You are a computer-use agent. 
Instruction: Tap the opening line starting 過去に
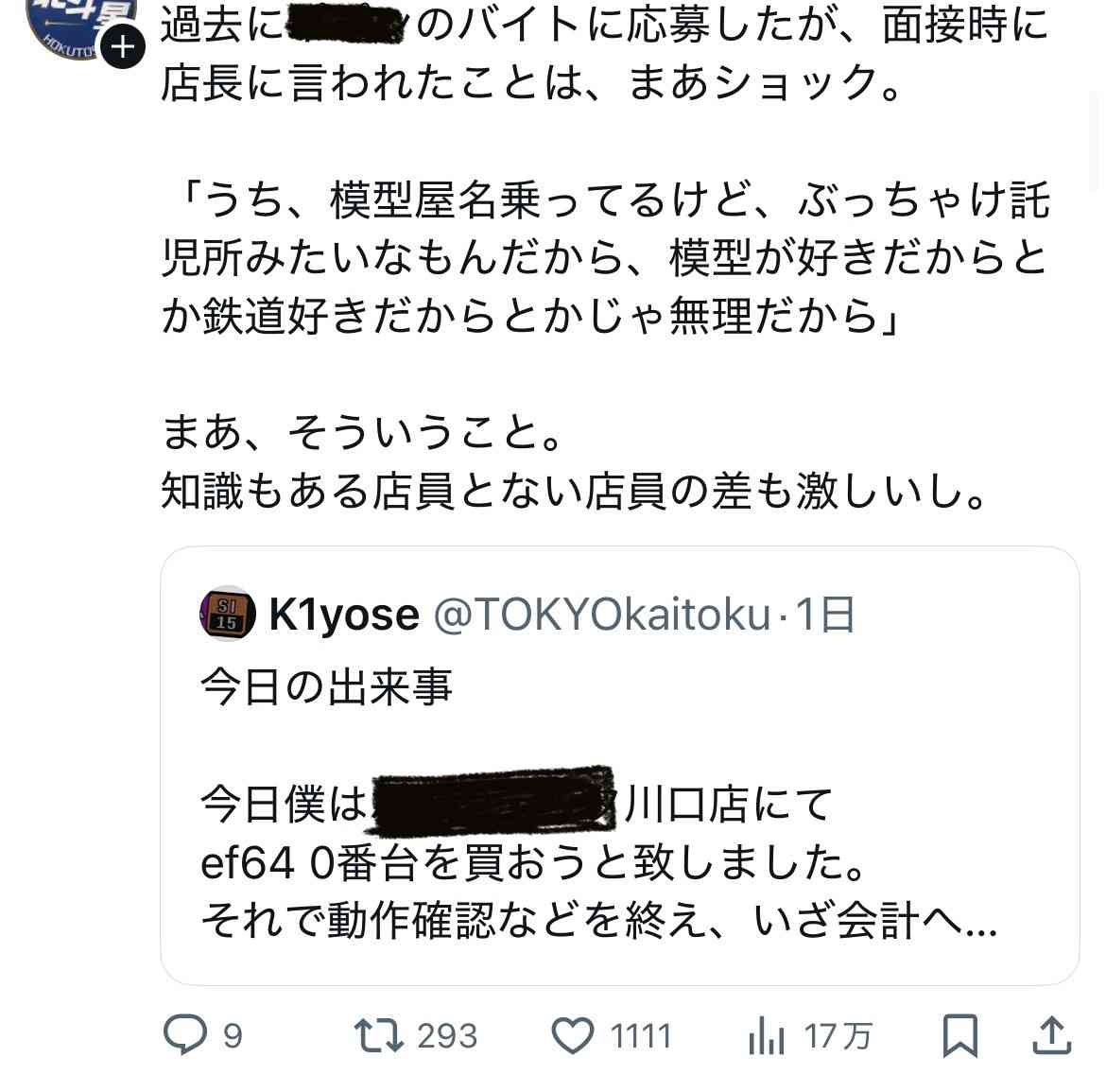(x=605, y=26)
